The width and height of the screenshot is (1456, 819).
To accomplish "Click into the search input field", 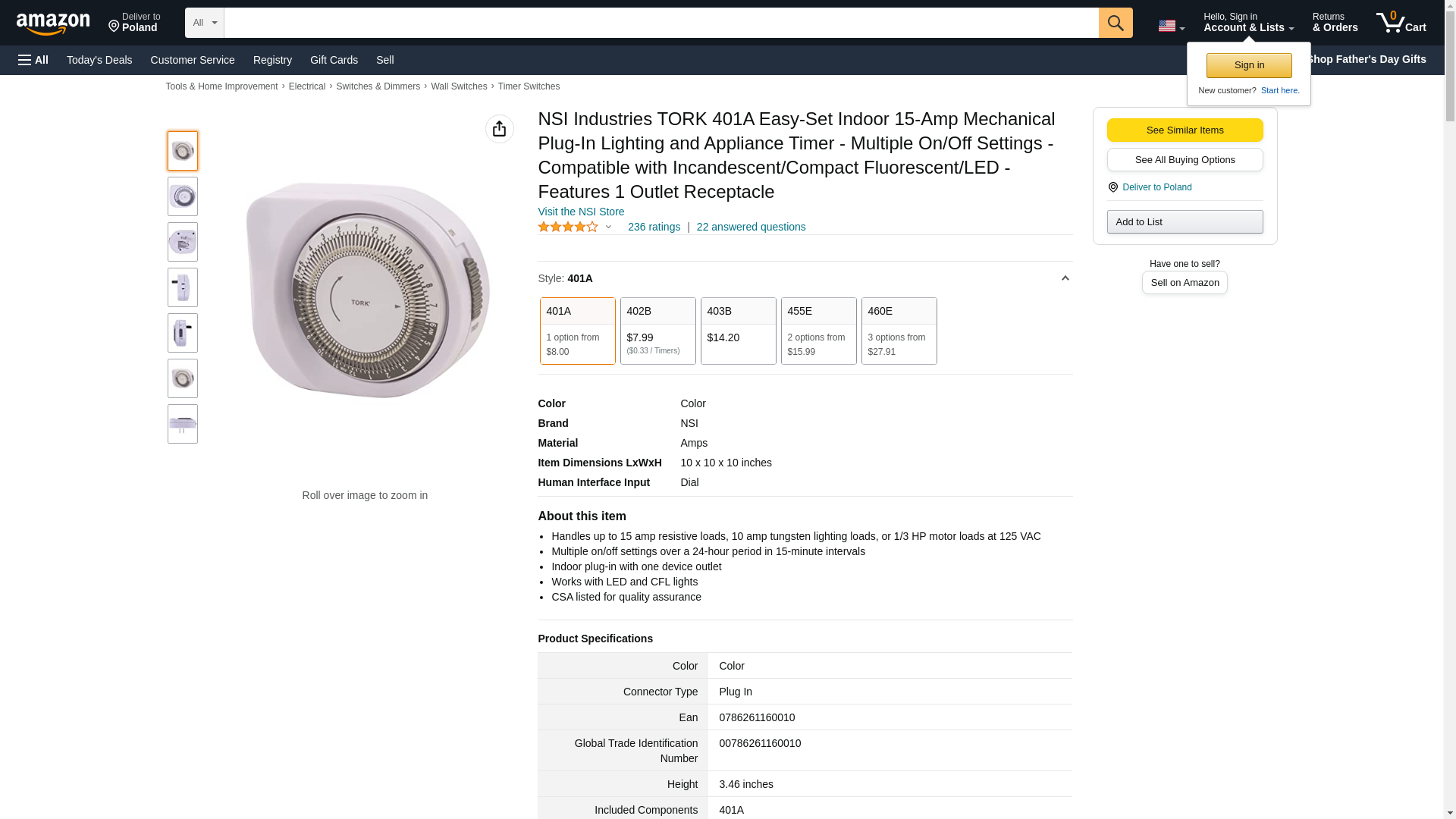I will coord(660,23).
